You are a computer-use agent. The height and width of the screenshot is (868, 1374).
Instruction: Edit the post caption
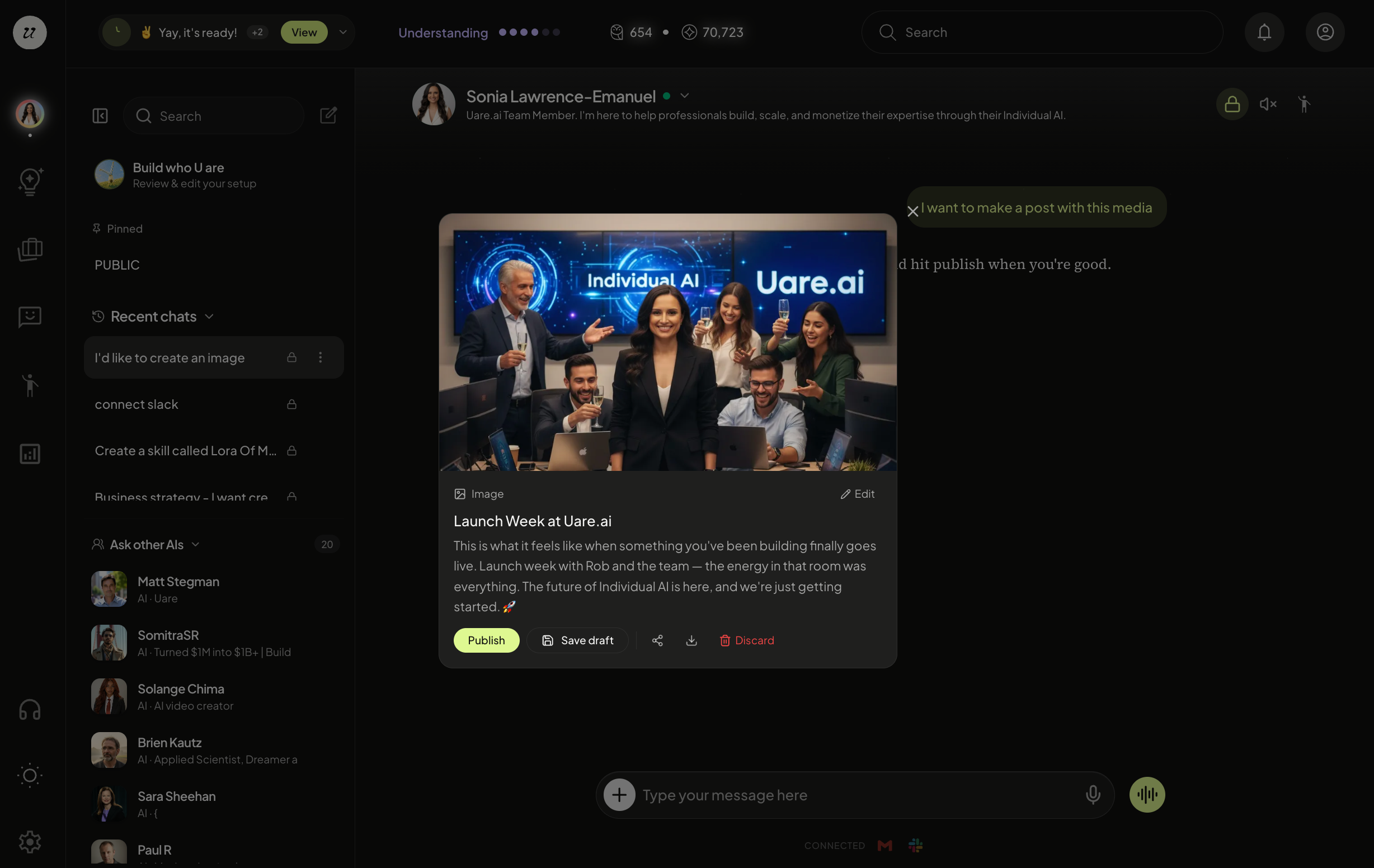pyautogui.click(x=857, y=494)
